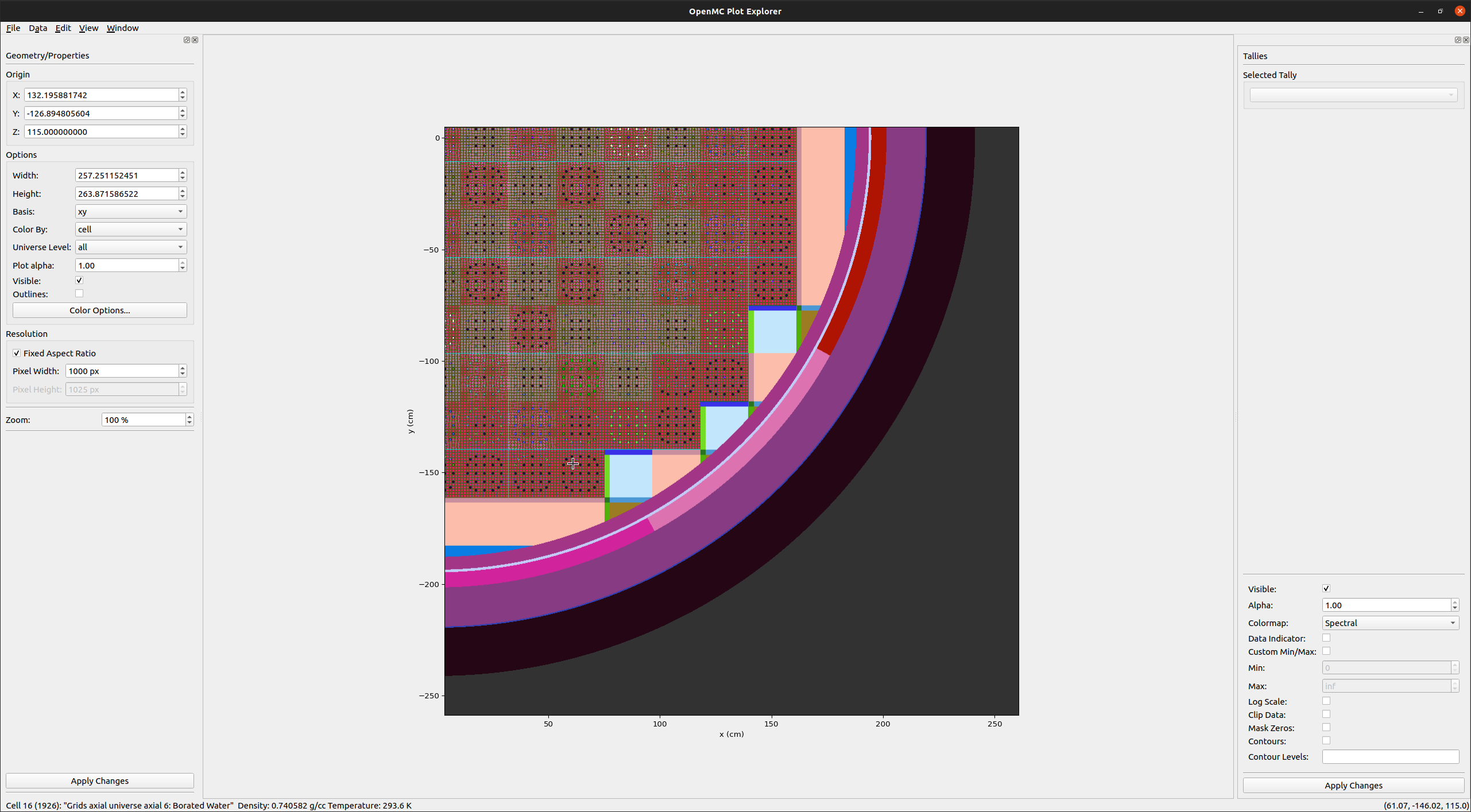Increase the Zoom percentage stepper

189,417
